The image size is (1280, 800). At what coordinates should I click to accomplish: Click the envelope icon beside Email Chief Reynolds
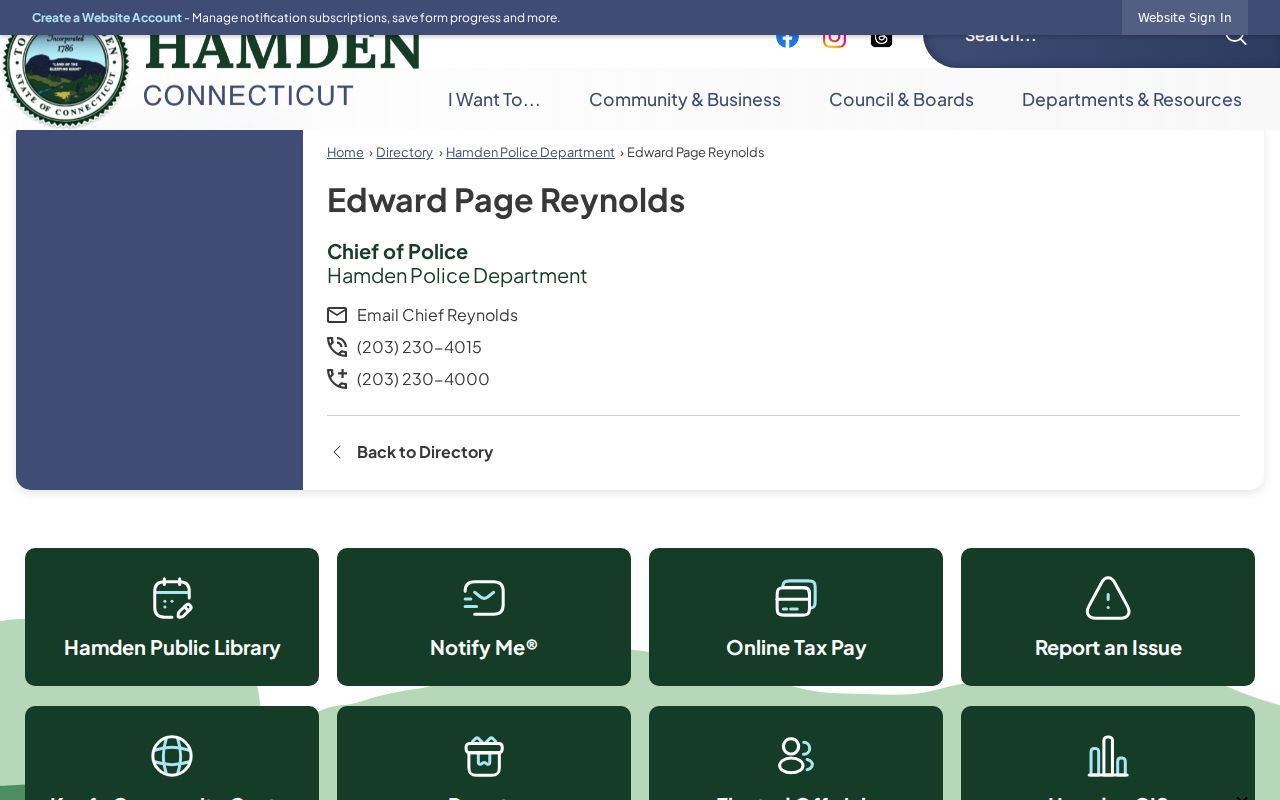337,315
